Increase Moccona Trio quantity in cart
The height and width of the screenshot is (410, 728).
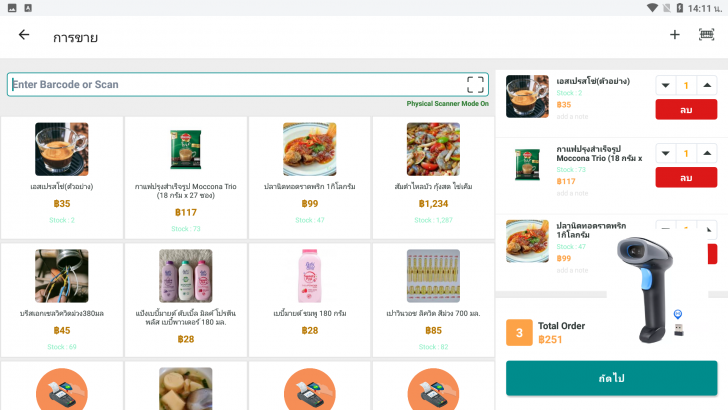click(x=708, y=154)
